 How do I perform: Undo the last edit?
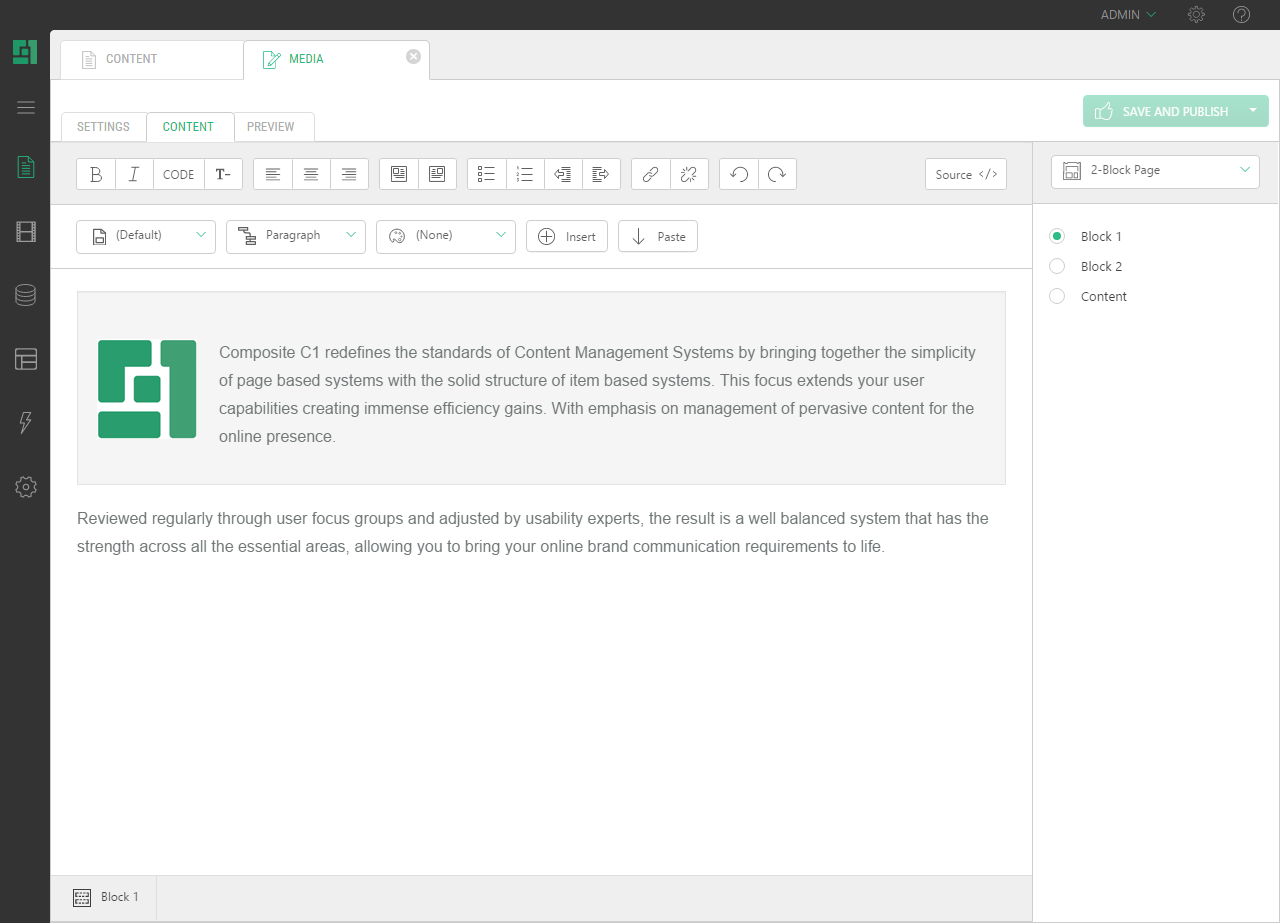point(739,174)
